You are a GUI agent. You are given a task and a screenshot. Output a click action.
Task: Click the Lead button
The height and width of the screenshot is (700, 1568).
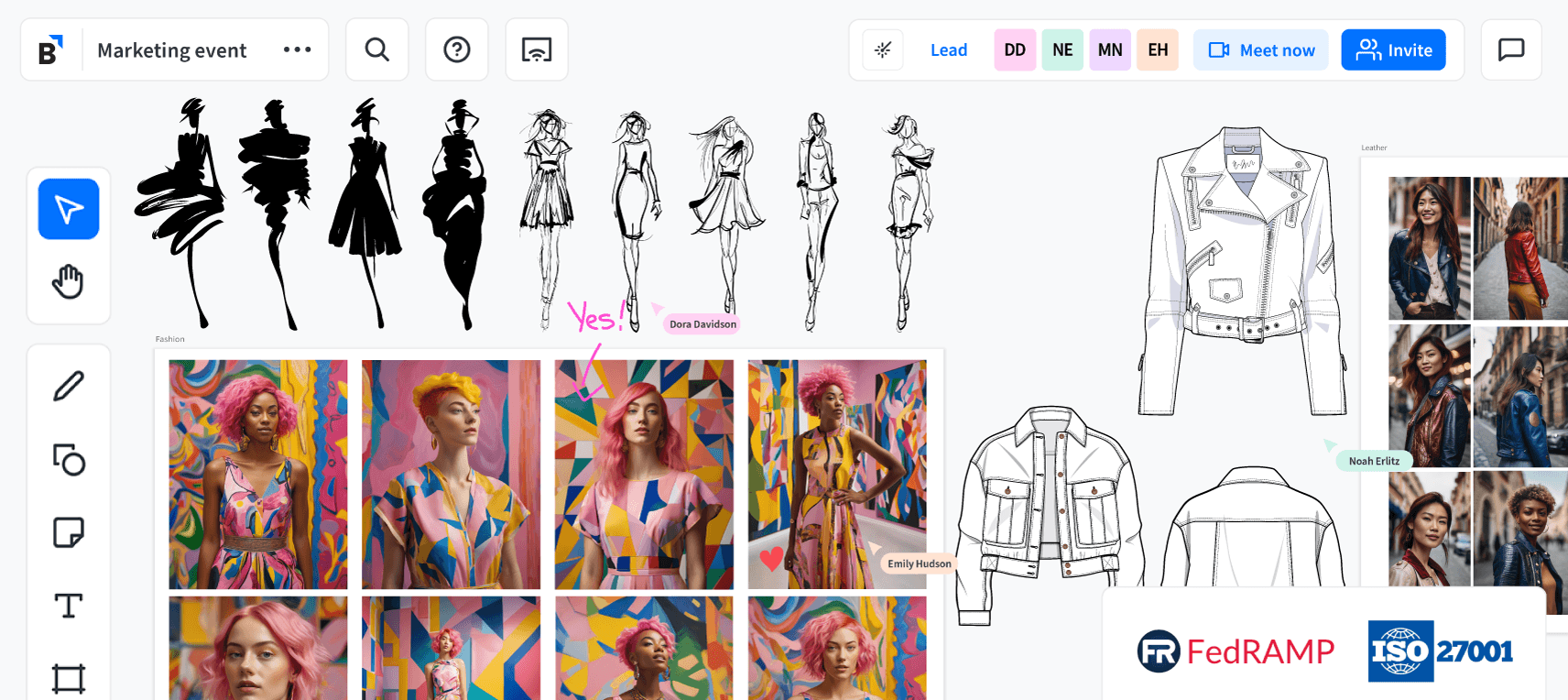[x=949, y=50]
